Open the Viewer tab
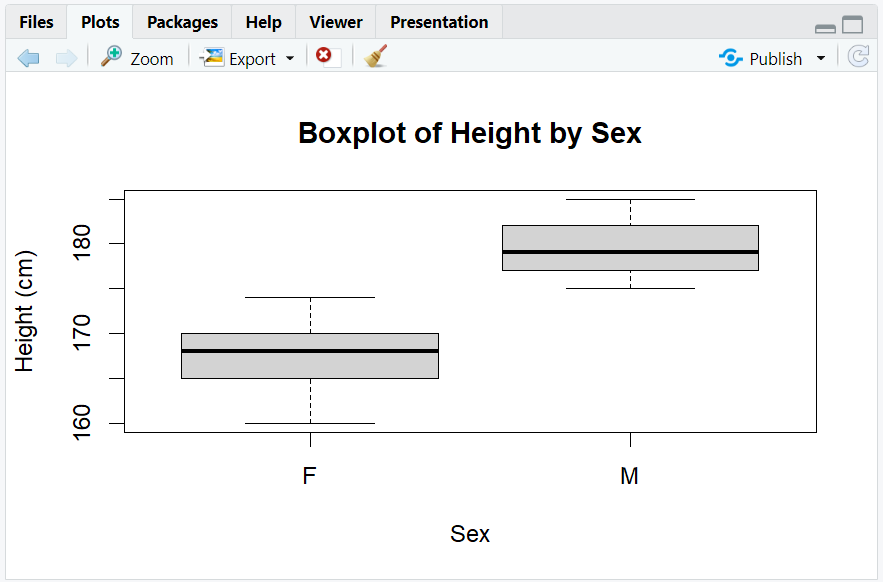The height and width of the screenshot is (582, 883). (335, 21)
